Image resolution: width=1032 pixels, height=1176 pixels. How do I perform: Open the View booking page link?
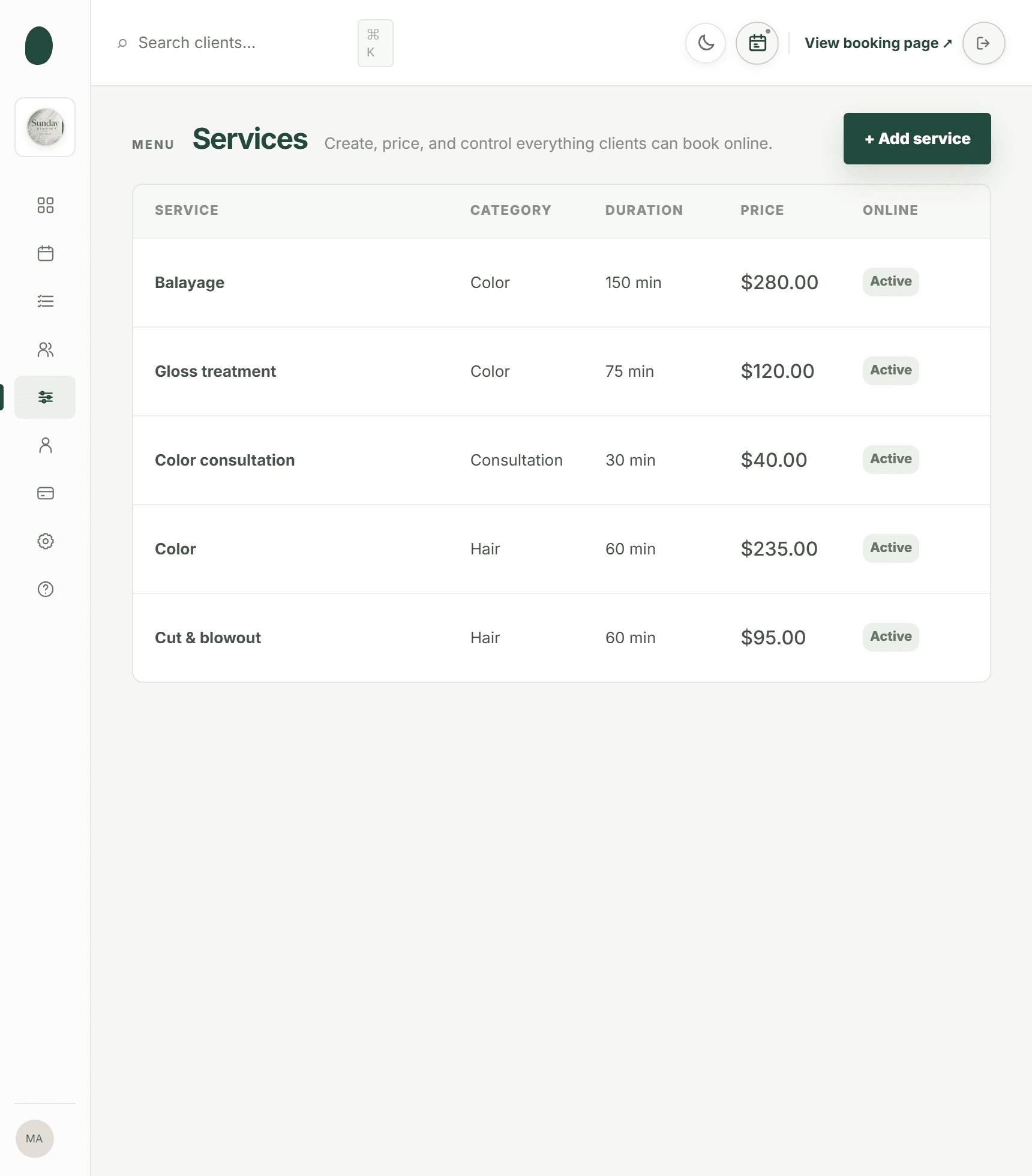(x=878, y=43)
